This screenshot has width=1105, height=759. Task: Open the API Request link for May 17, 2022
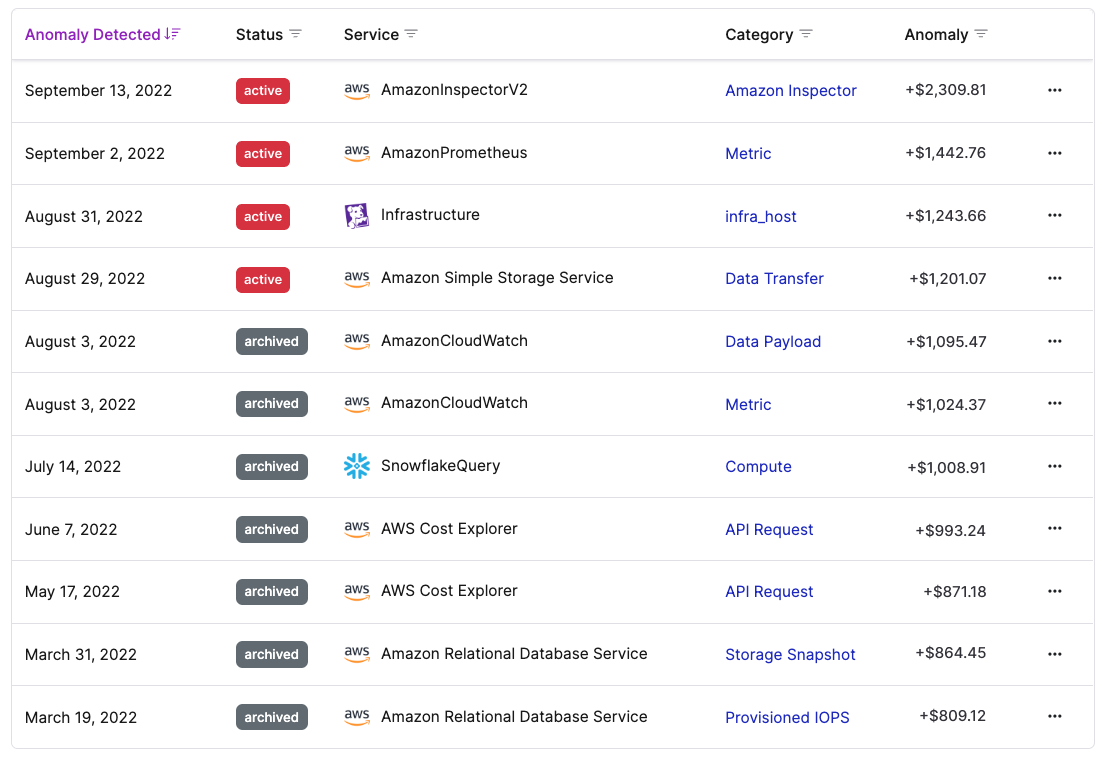click(x=769, y=592)
